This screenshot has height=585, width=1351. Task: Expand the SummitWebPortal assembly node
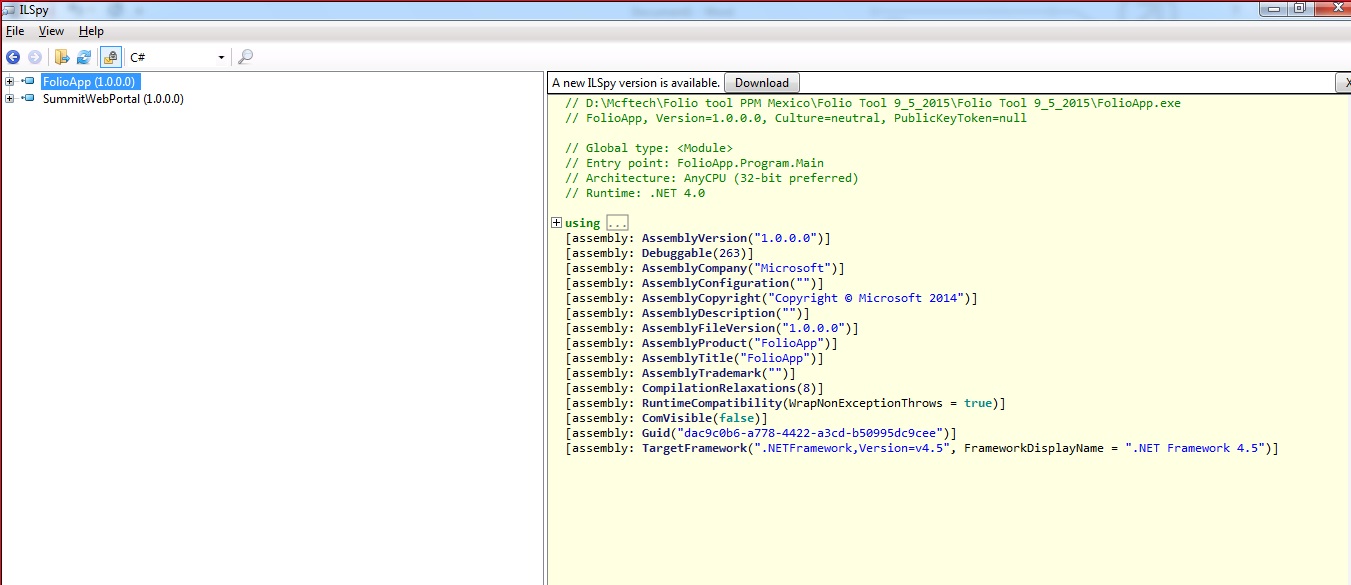click(10, 99)
